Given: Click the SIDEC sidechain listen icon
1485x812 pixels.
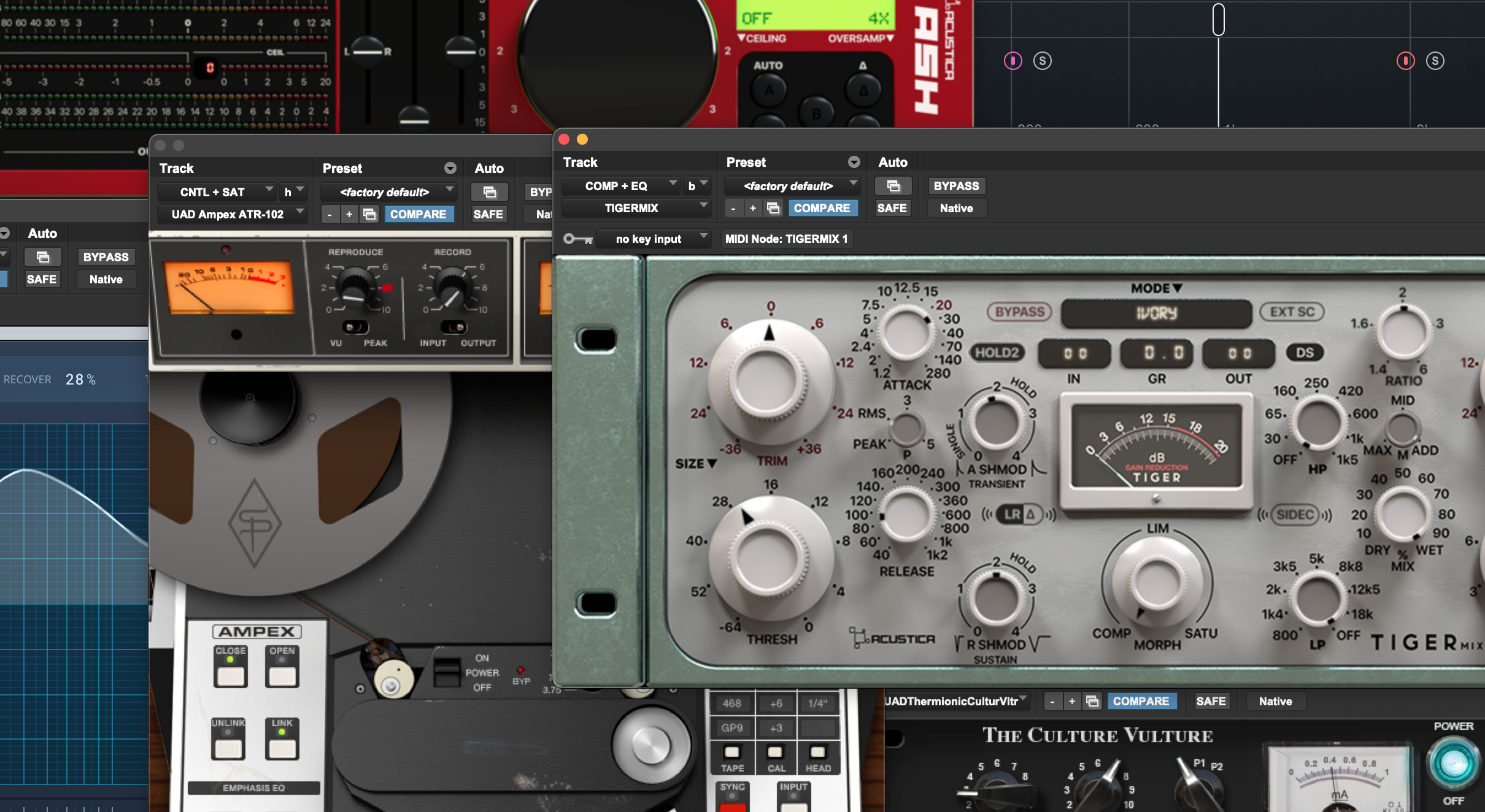Looking at the screenshot, I should (1295, 514).
